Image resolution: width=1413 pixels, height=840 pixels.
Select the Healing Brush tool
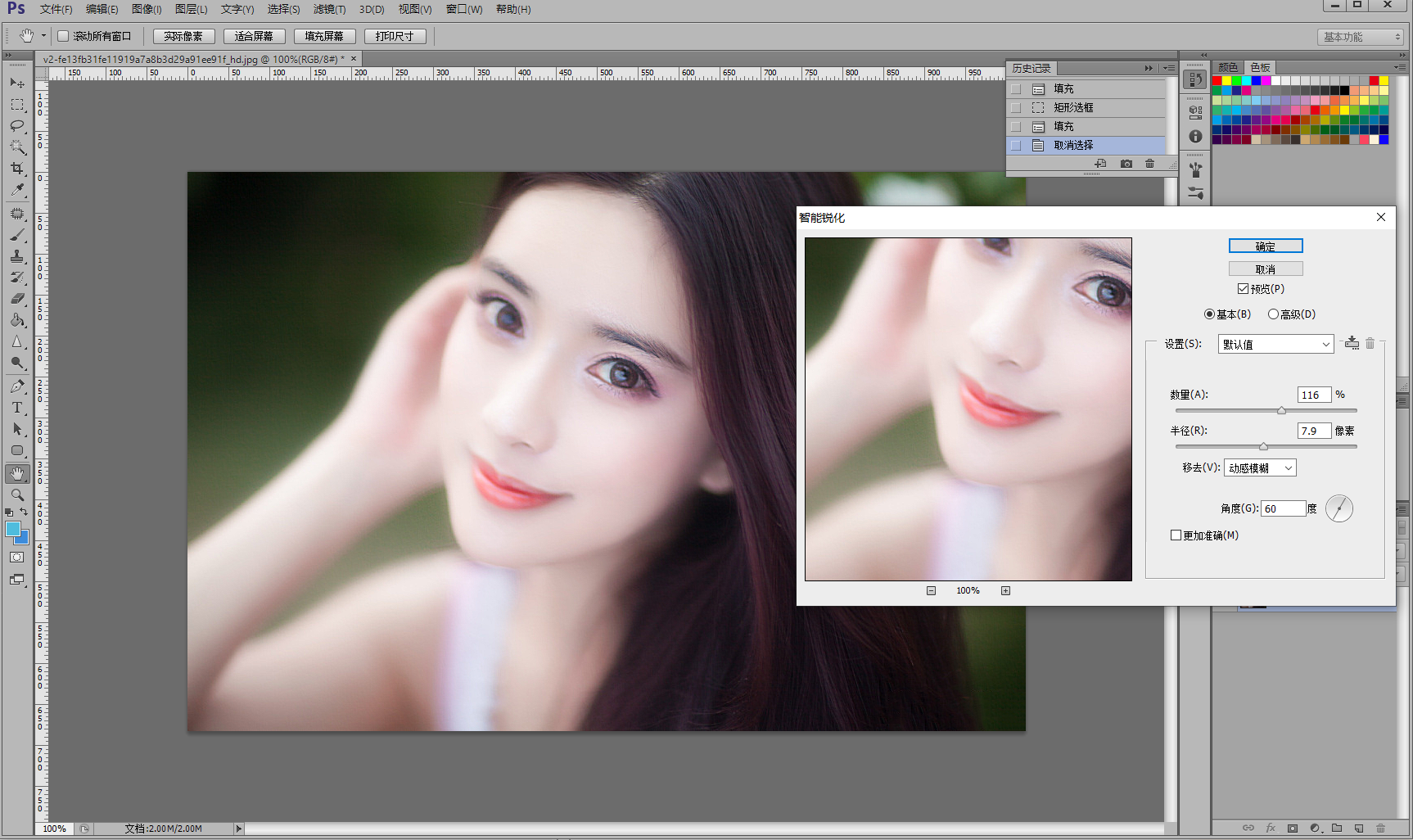pyautogui.click(x=17, y=214)
